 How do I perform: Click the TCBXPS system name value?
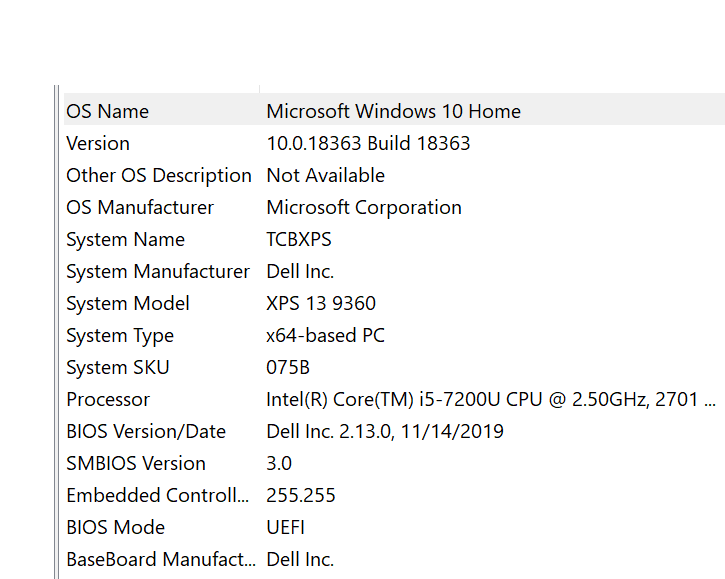(299, 239)
